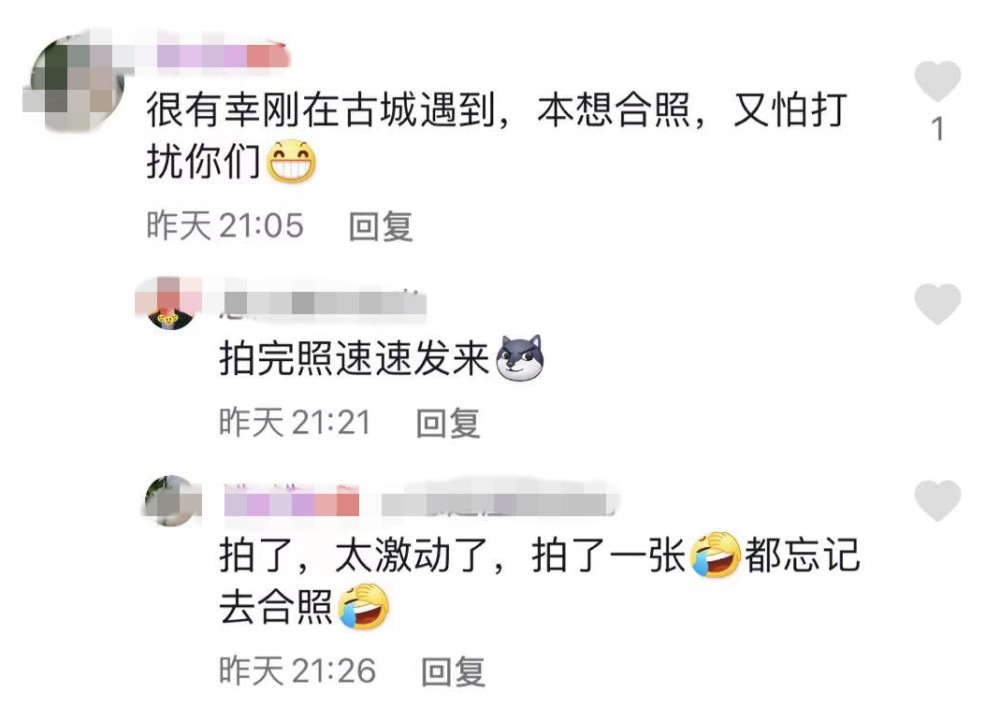Tap the laughing-crying emoji after '去合照'
The width and height of the screenshot is (1000, 721).
pyautogui.click(x=364, y=606)
